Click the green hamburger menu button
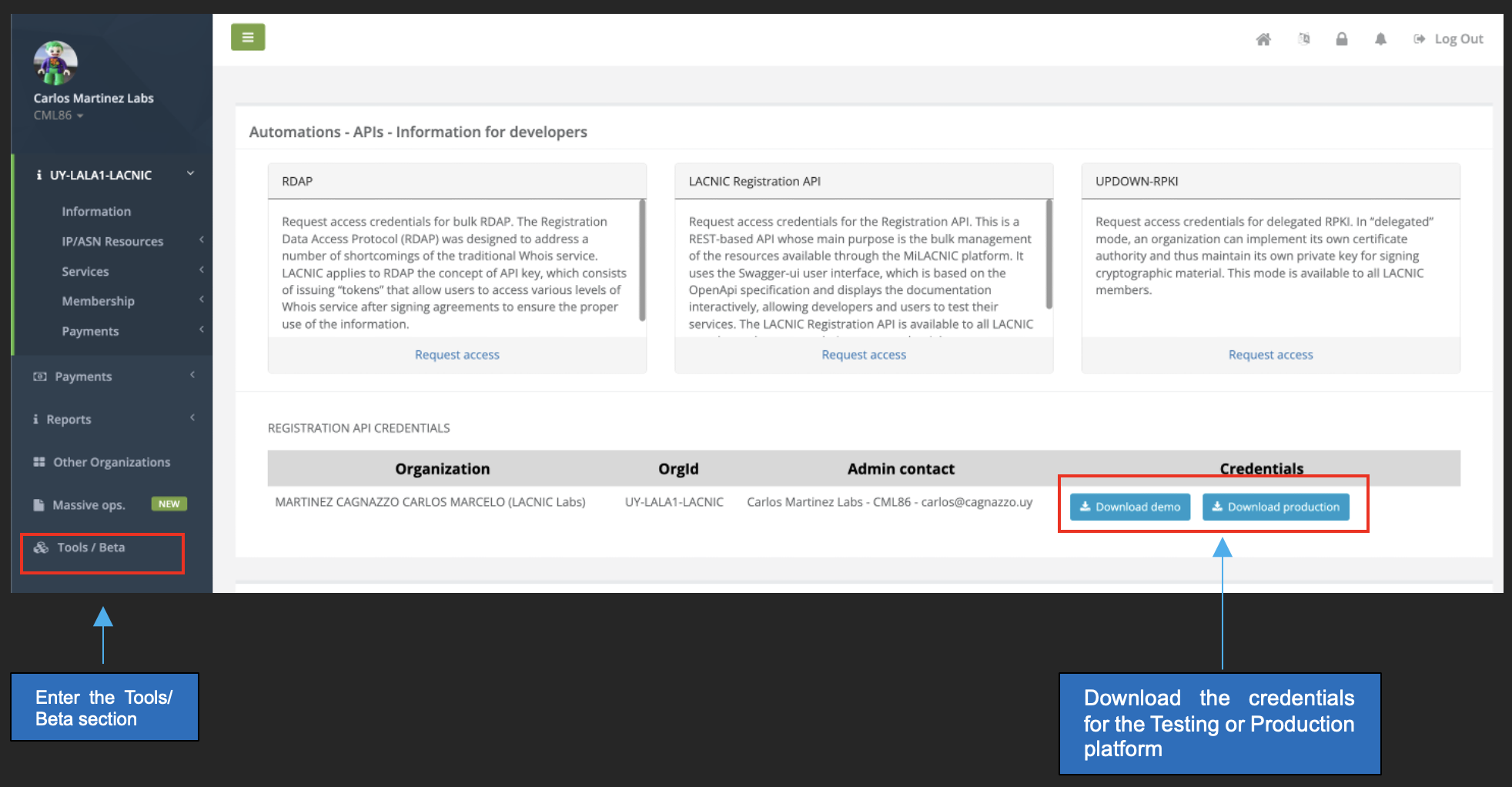 pyautogui.click(x=248, y=37)
